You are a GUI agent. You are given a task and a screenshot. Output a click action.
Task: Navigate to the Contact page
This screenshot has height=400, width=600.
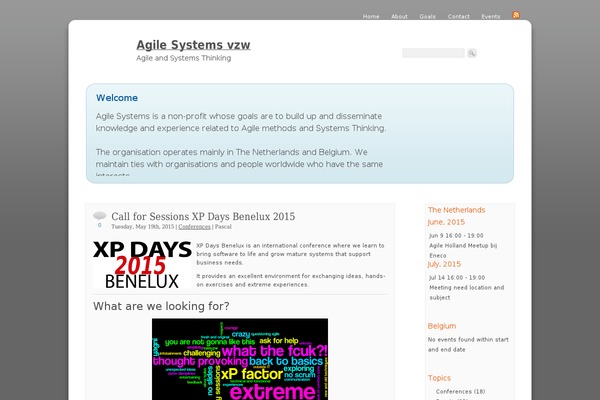pyautogui.click(x=458, y=16)
